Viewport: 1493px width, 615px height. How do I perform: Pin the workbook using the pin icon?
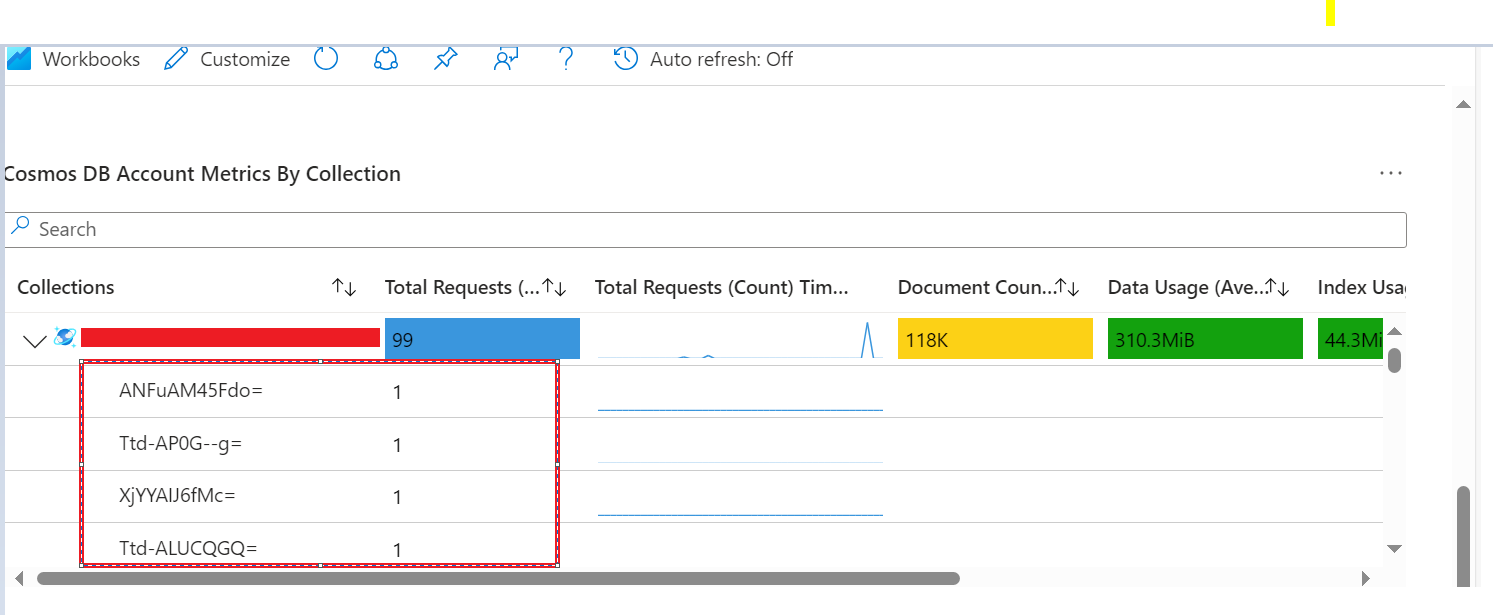pyautogui.click(x=445, y=59)
